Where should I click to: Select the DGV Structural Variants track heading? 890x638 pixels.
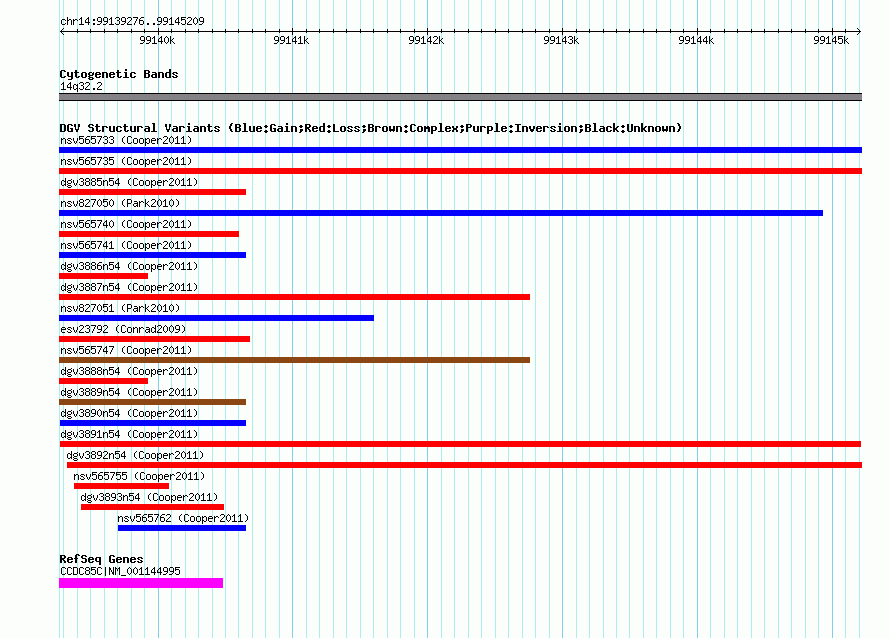(x=371, y=128)
